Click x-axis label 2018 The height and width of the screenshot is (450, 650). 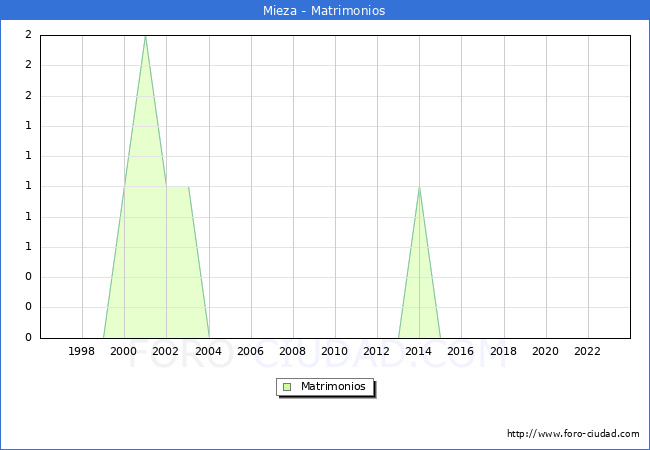pos(504,351)
